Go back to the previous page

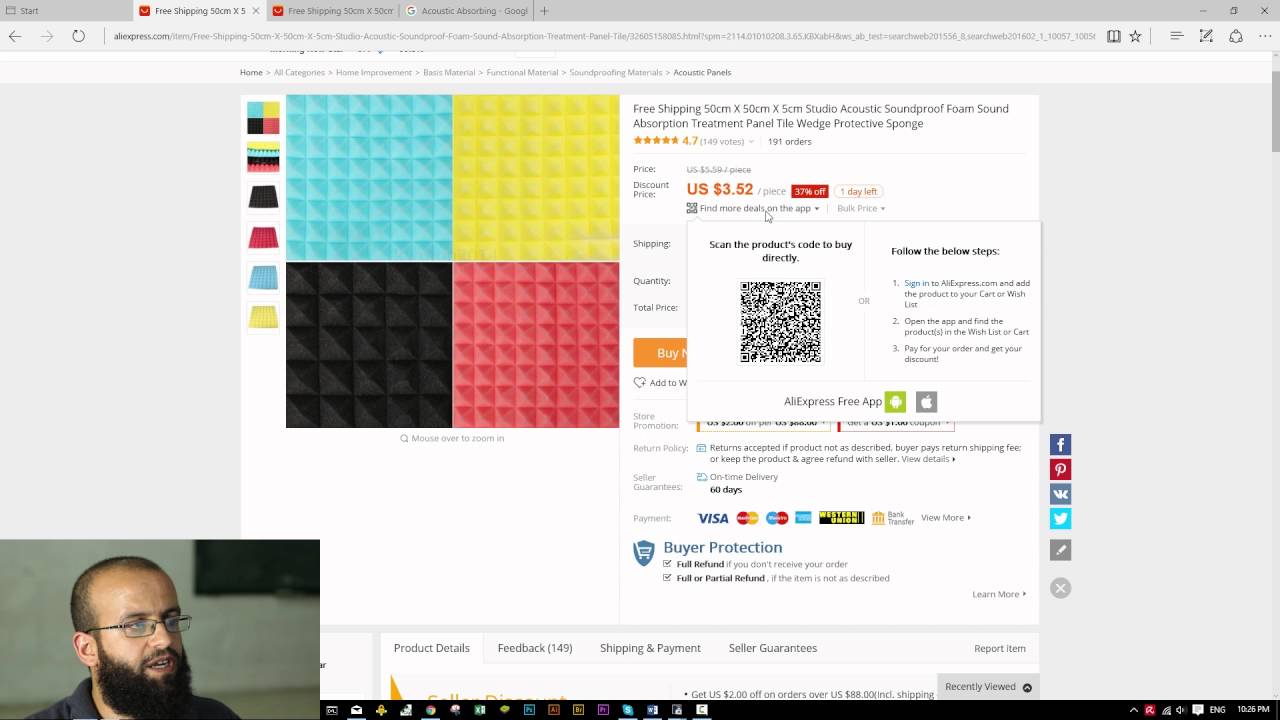point(15,36)
